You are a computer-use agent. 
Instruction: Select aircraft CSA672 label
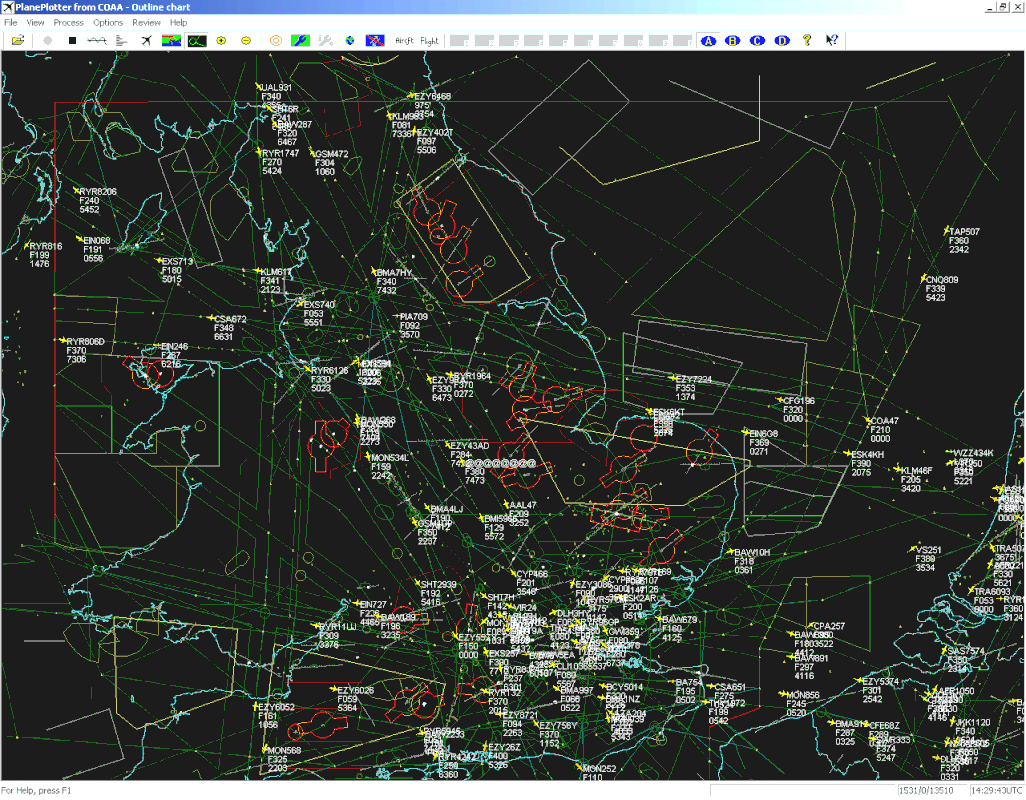(230, 319)
